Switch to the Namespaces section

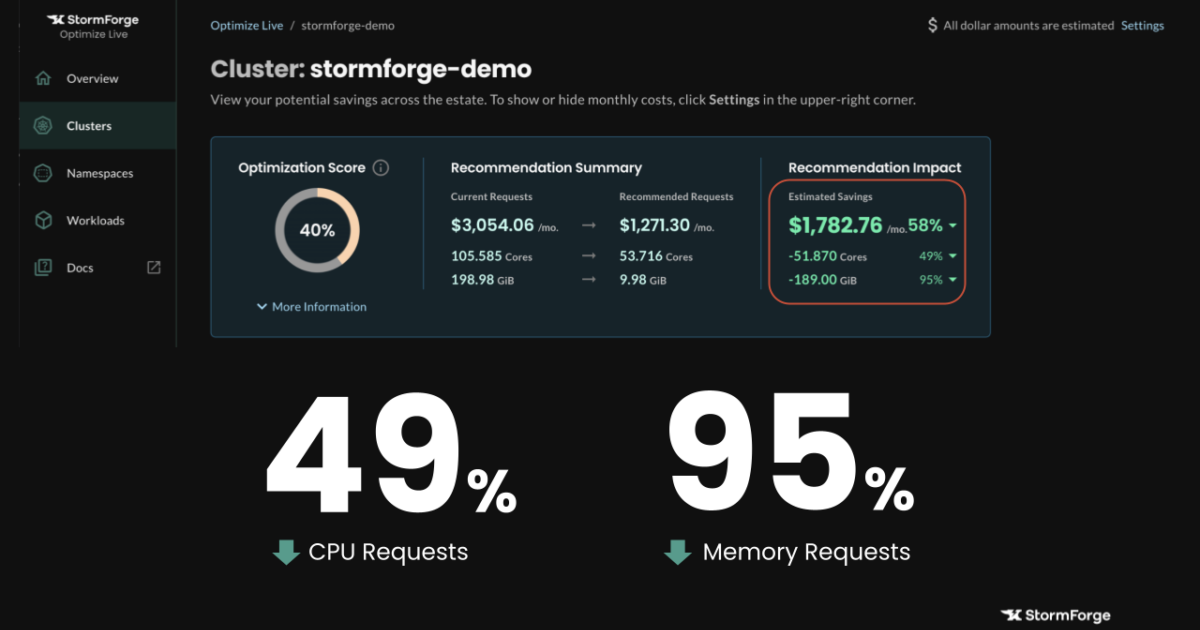99,173
